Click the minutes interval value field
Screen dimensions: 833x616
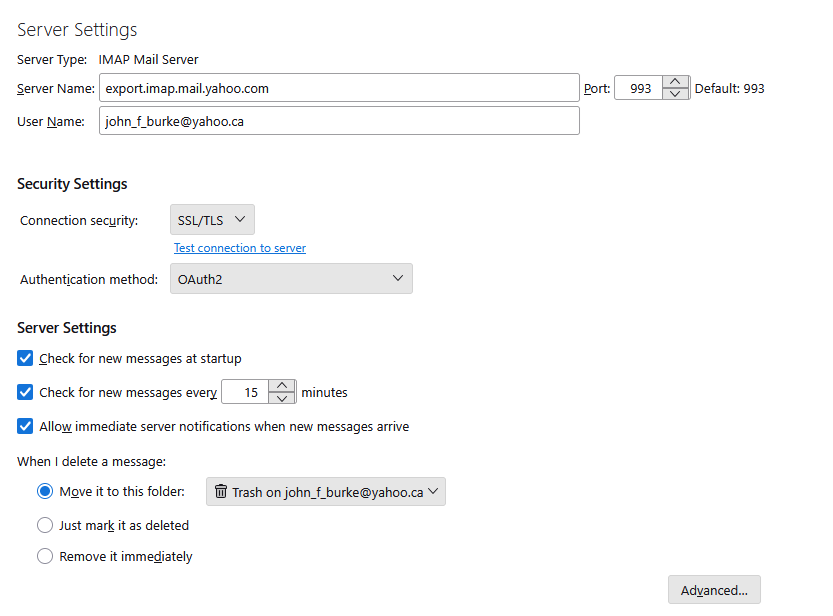pos(248,392)
